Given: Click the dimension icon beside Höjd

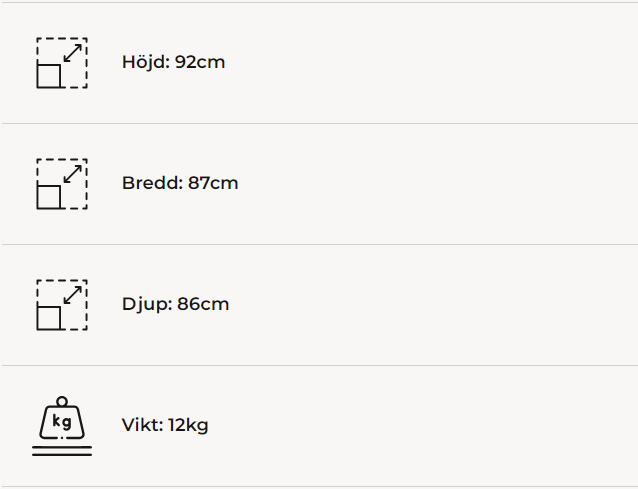Looking at the screenshot, I should click(x=62, y=63).
